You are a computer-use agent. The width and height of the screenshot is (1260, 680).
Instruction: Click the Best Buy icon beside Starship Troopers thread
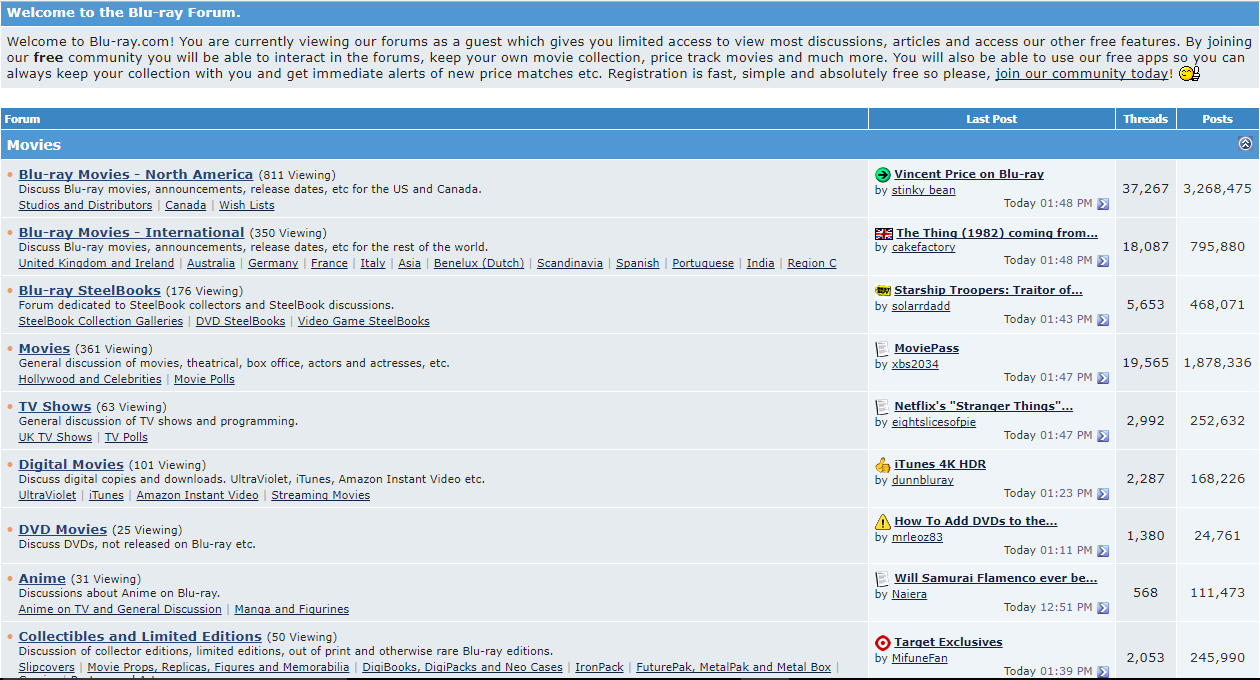883,291
